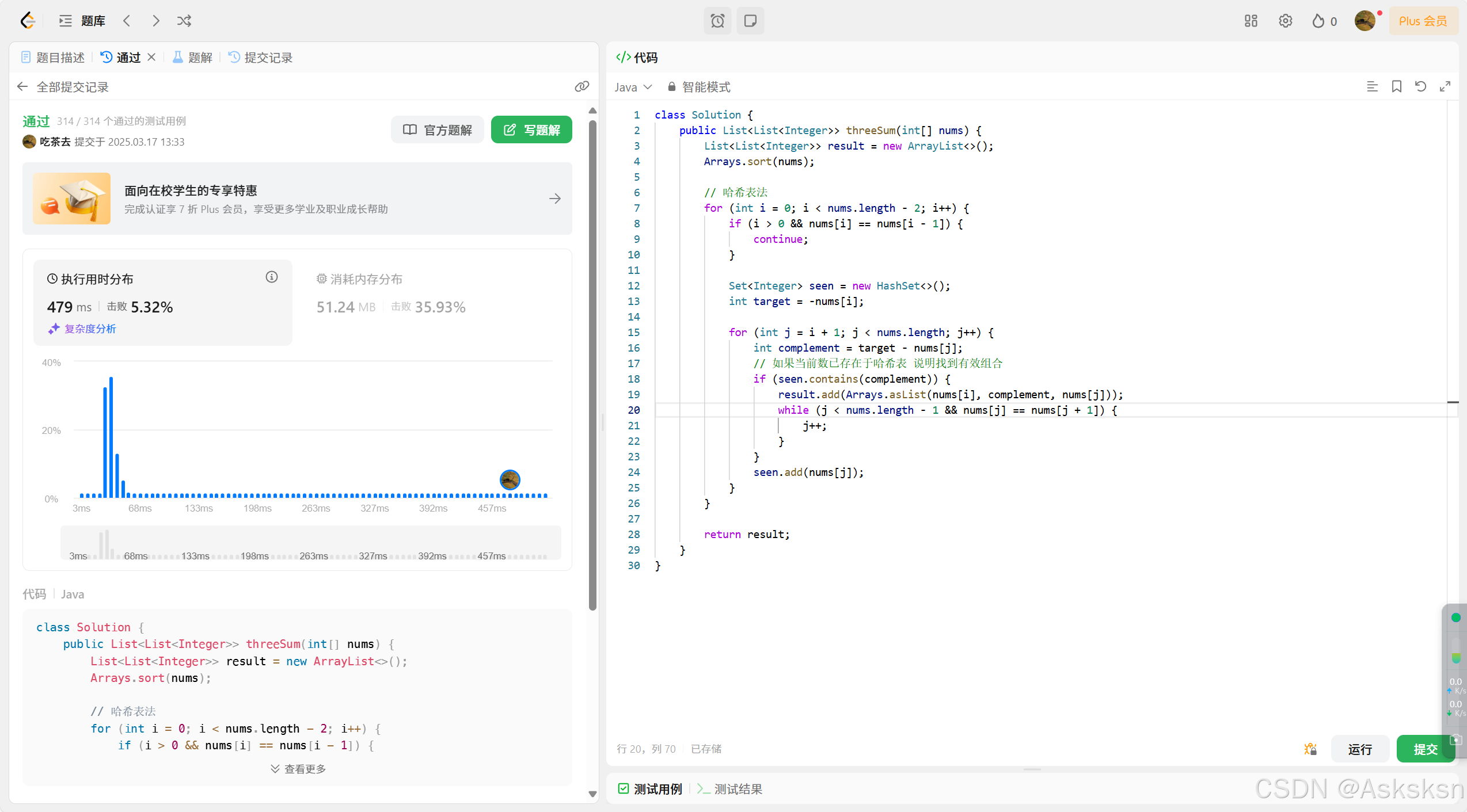Open the layout grid icon
The width and height of the screenshot is (1467, 812).
(1251, 21)
